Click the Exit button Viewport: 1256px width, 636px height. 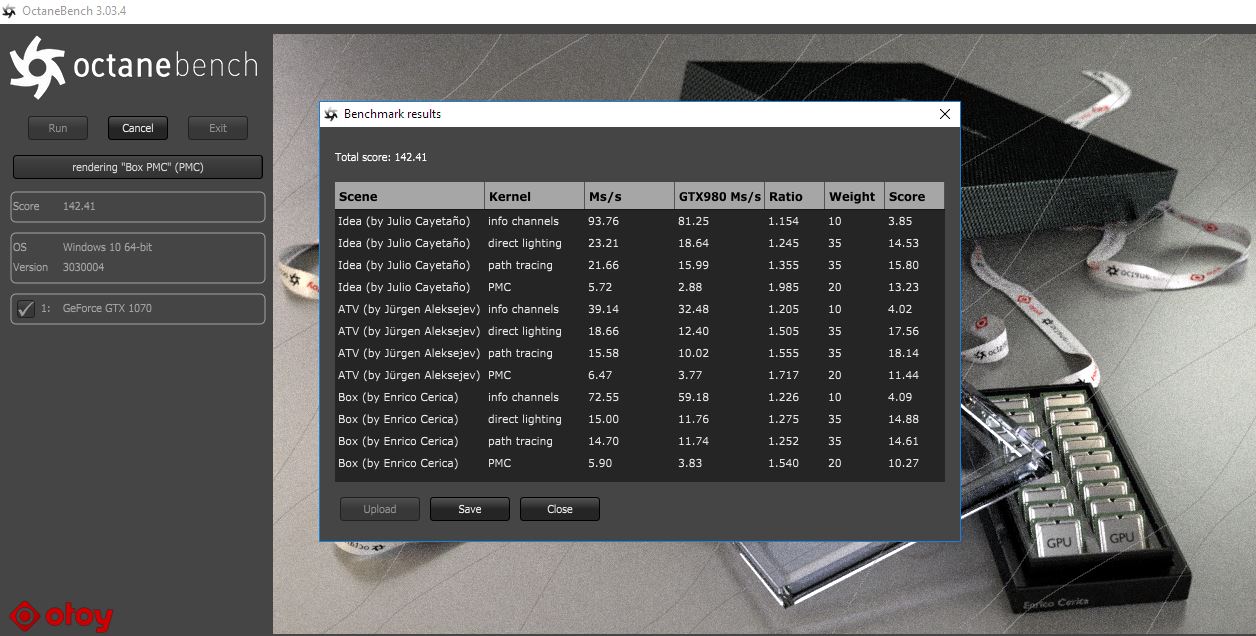(x=218, y=128)
